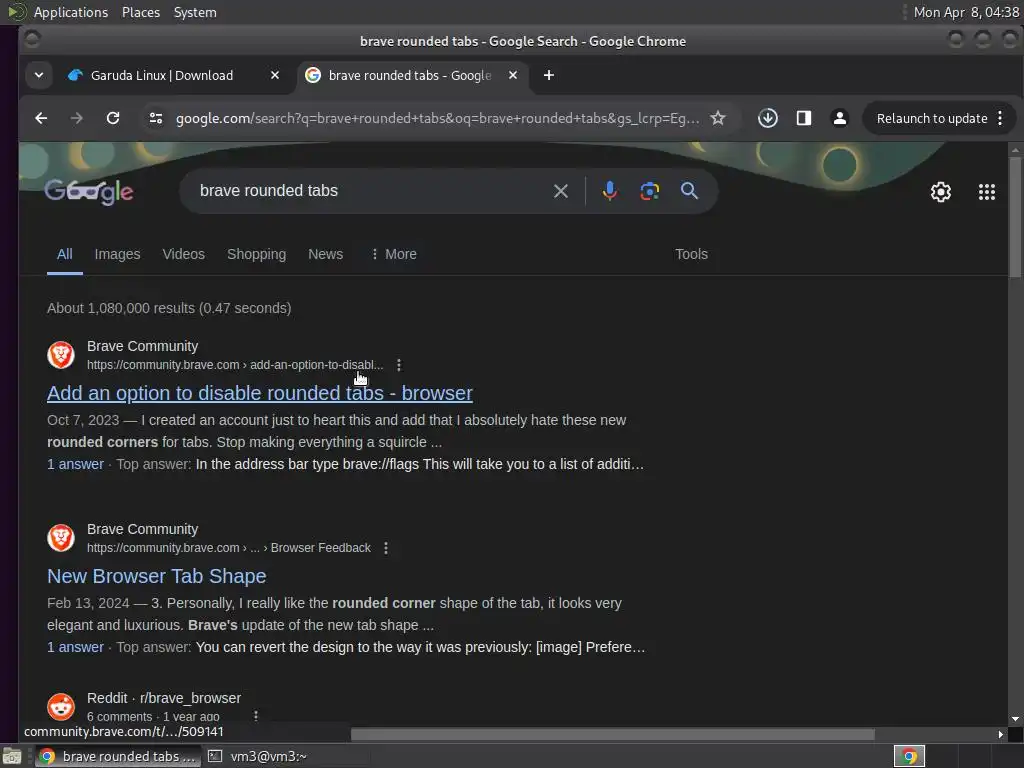Open 'Add an option to disable rounded tabs' result
This screenshot has height=768, width=1024.
(260, 393)
